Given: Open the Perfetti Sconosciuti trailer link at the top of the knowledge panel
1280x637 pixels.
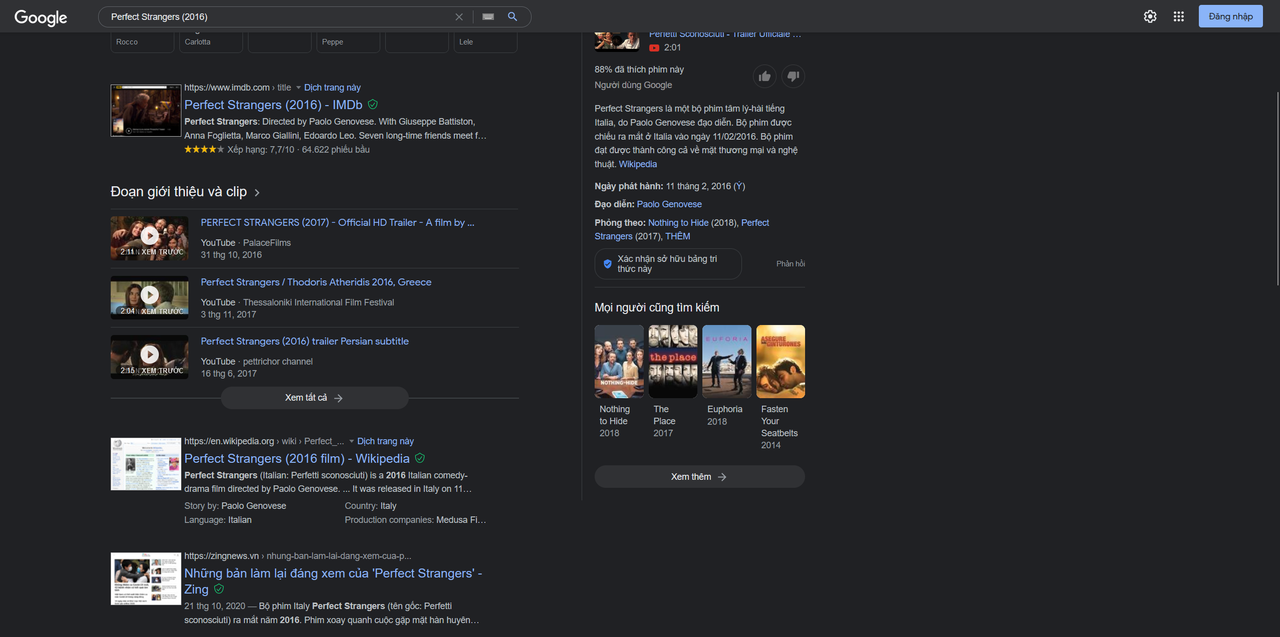Looking at the screenshot, I should (725, 35).
